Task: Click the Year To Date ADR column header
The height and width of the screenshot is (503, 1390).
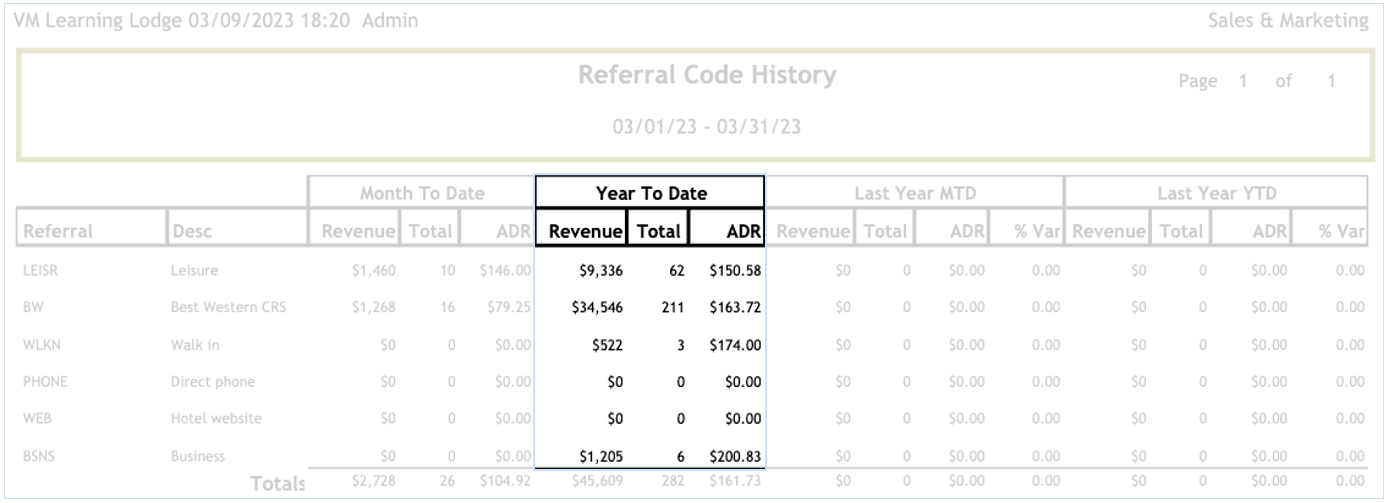Action: click(x=727, y=232)
